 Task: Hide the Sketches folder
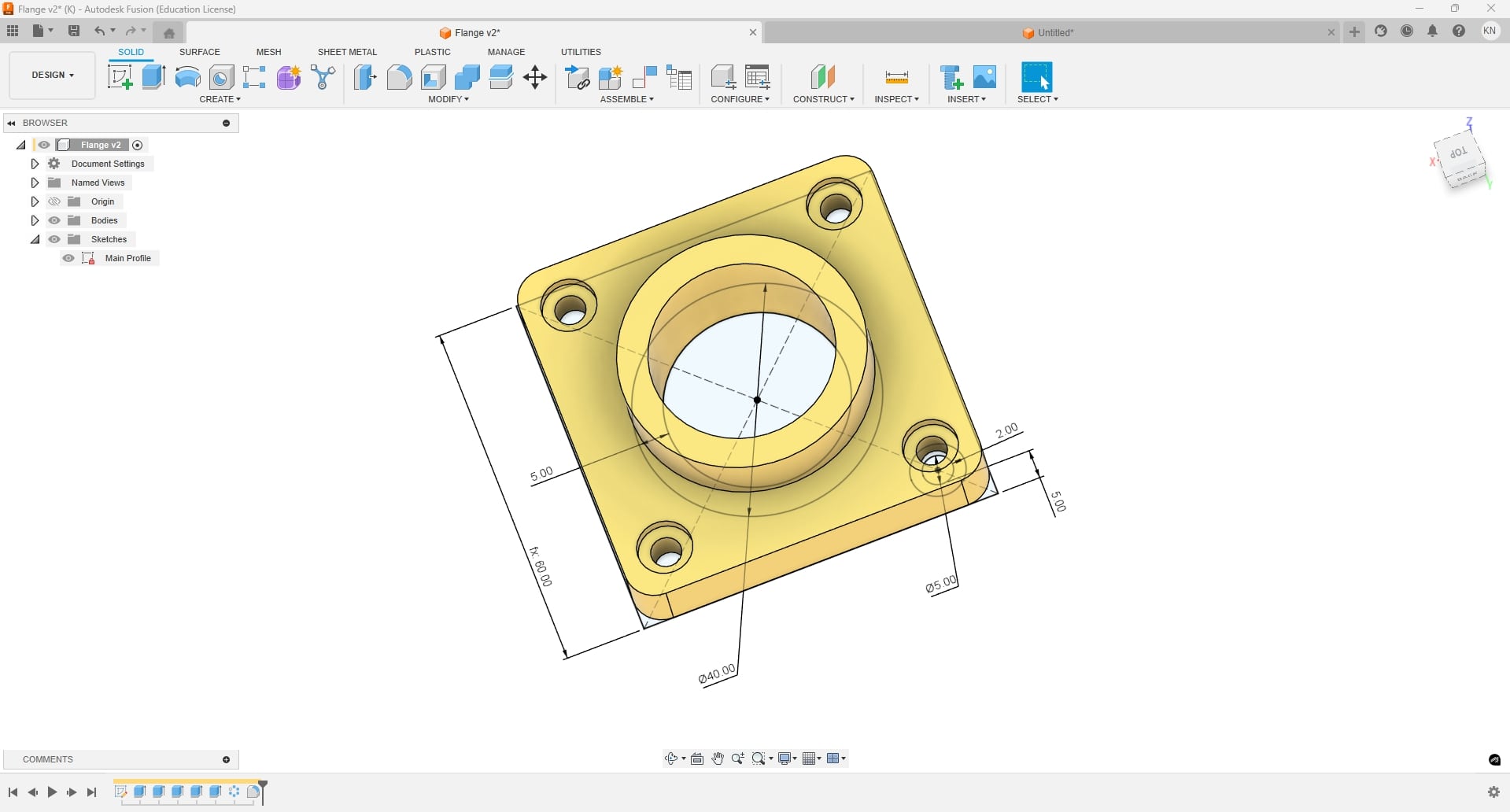[x=54, y=239]
